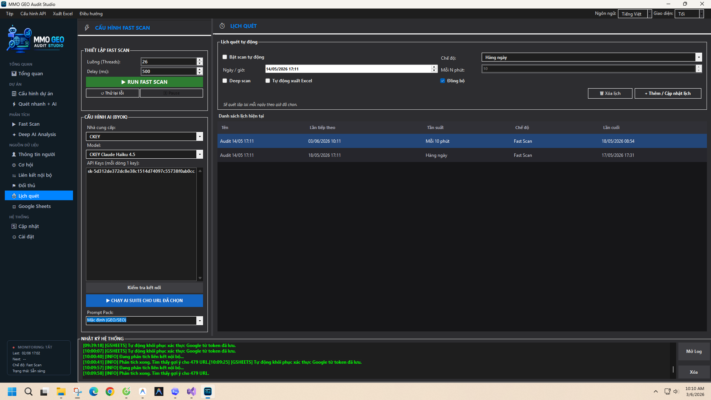Click Ngày / giờ datetime field
This screenshot has height=400, width=711.
pos(348,69)
